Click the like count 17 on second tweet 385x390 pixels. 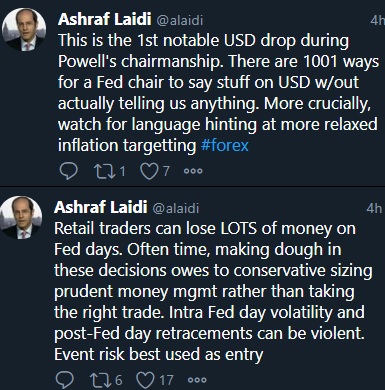click(x=166, y=380)
